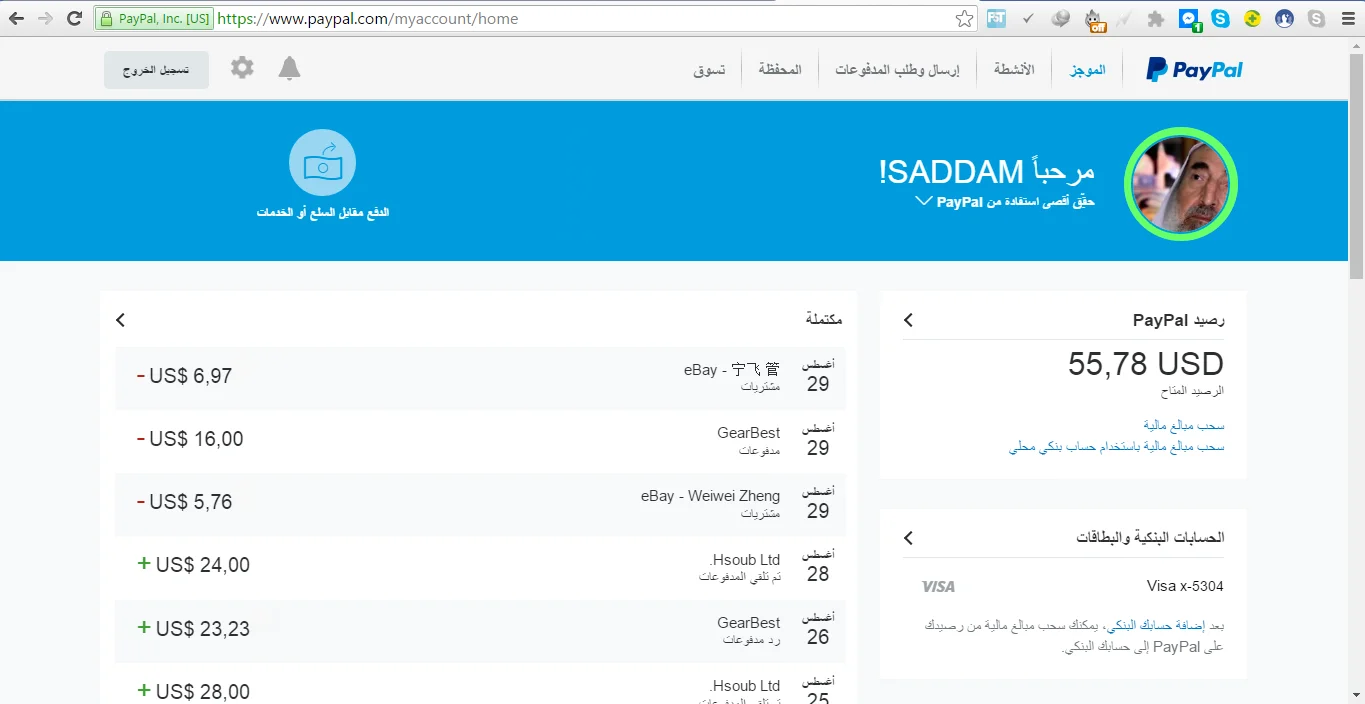The image size is (1365, 704).
Task: Click the تسجيل الخروج logout button
Action: (156, 70)
